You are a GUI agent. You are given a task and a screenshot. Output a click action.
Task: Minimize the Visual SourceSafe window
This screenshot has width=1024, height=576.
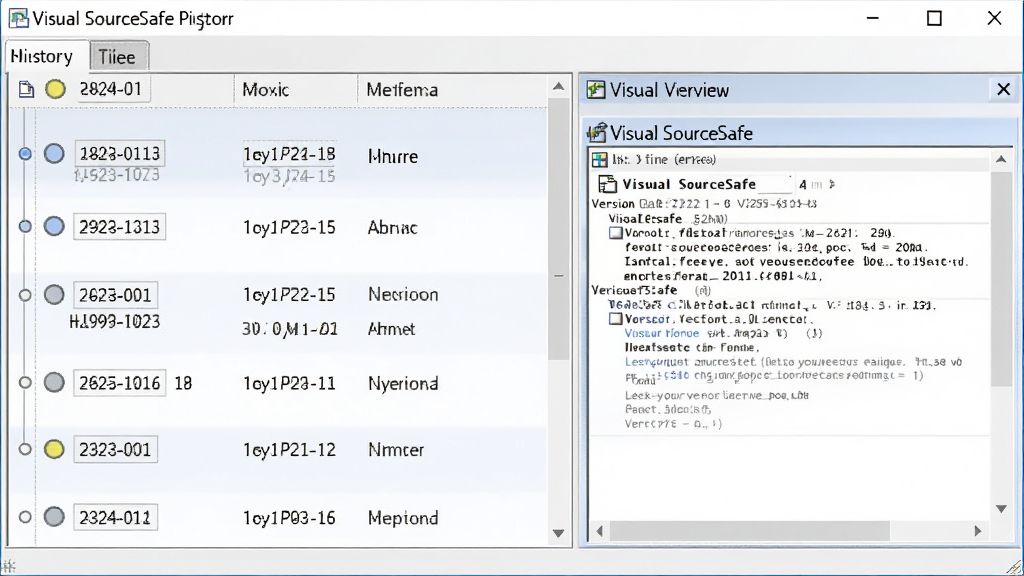(x=872, y=18)
